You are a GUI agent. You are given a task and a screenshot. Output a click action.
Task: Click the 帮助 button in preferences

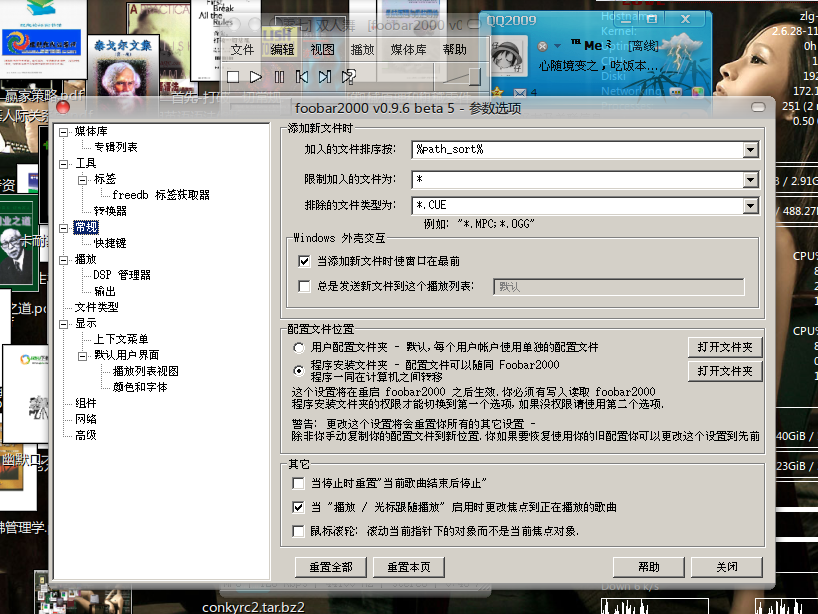[x=648, y=567]
